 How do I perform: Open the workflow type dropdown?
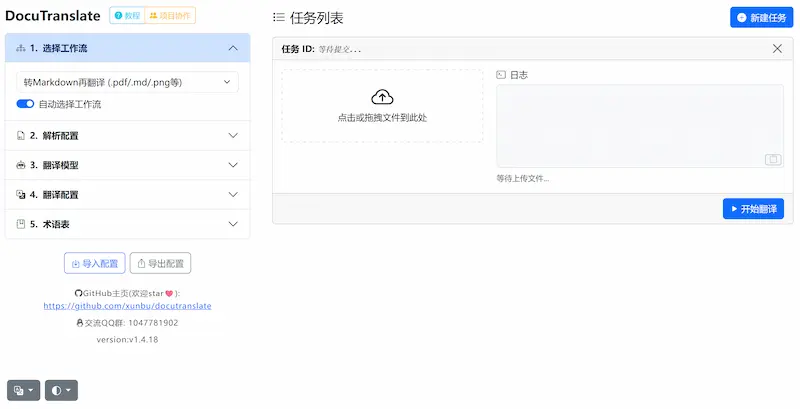coord(127,82)
